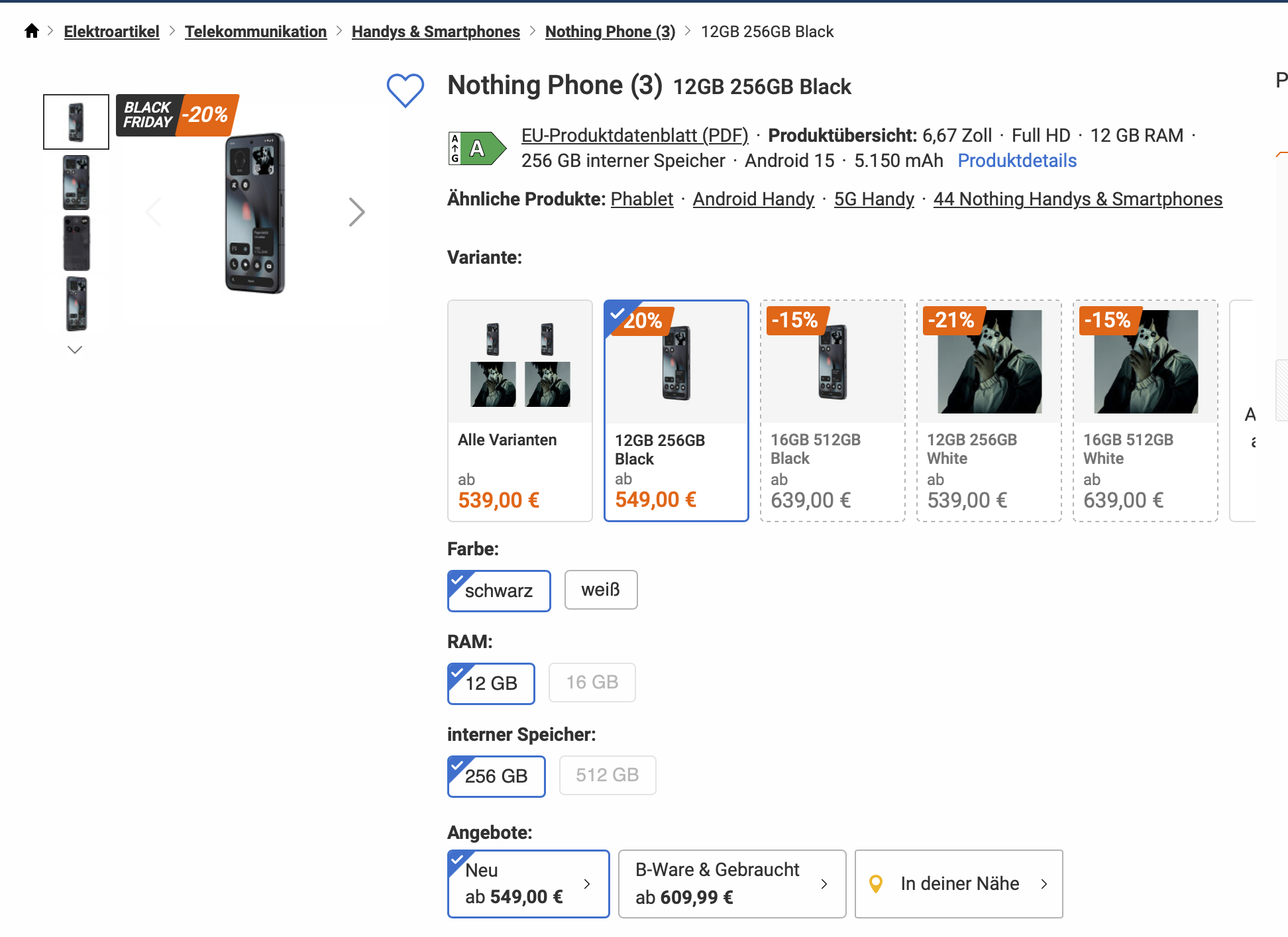Go to Handys & Smartphones breadcrumb
Image resolution: width=1288 pixels, height=937 pixels.
436,32
